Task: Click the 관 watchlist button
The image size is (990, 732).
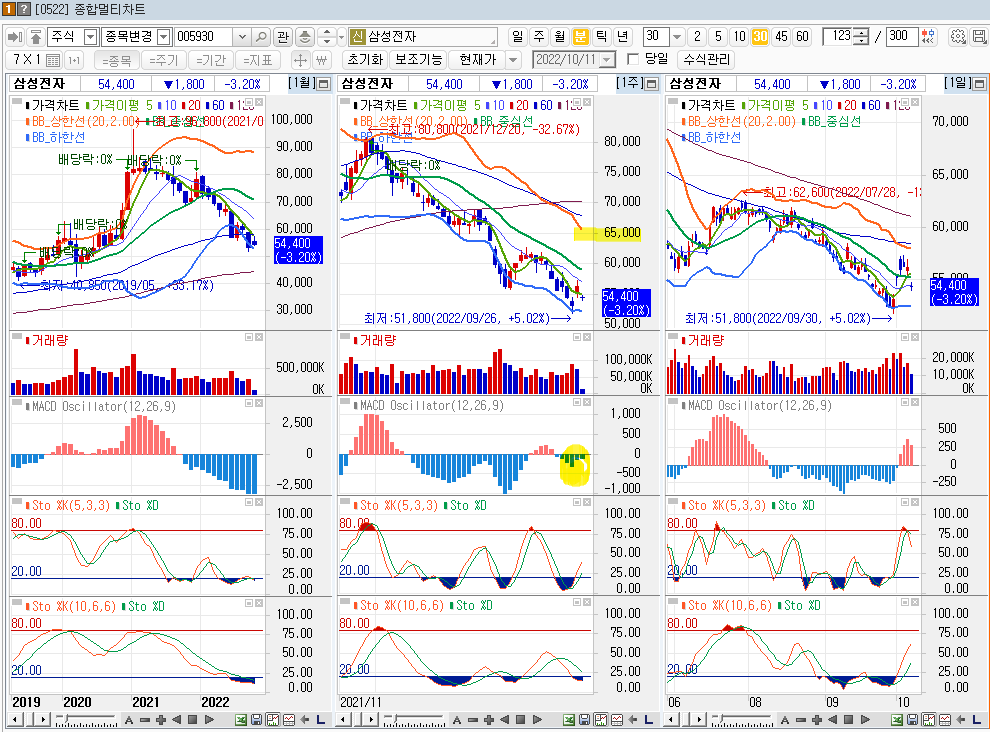Action: tap(283, 37)
